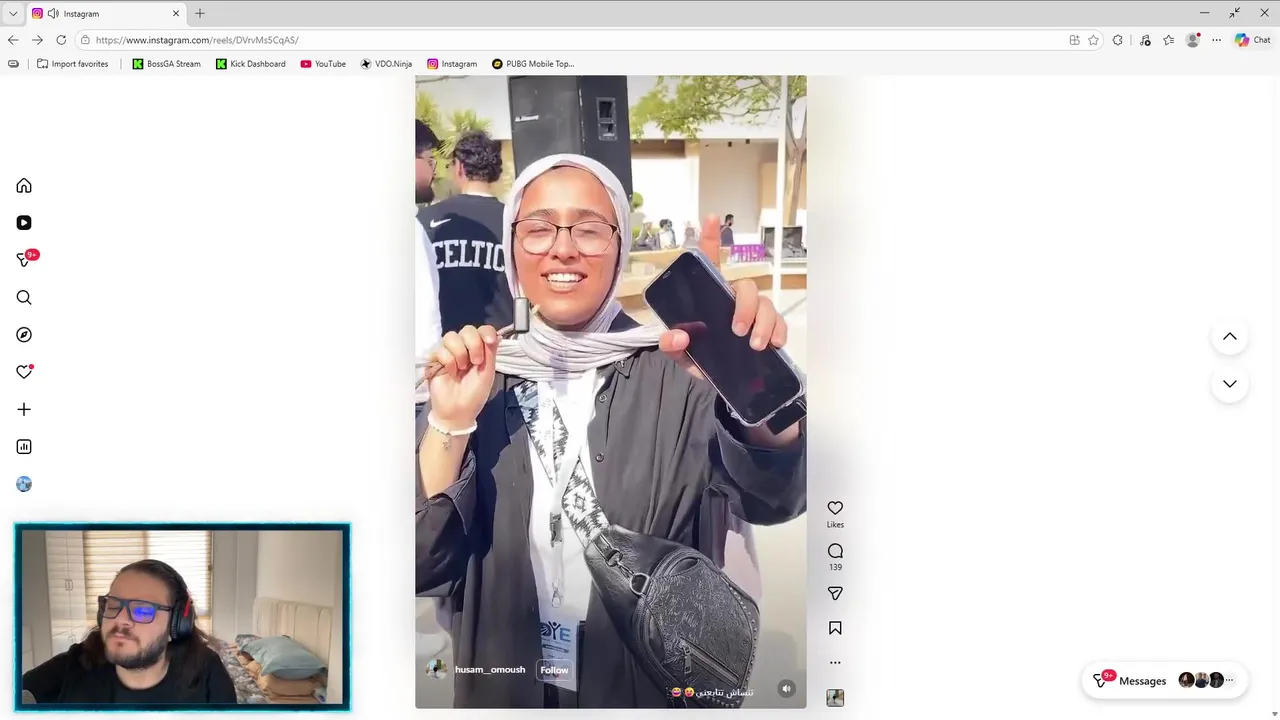Open Kick Dashboard bookmark
Viewport: 1280px width, 720px height.
[250, 64]
